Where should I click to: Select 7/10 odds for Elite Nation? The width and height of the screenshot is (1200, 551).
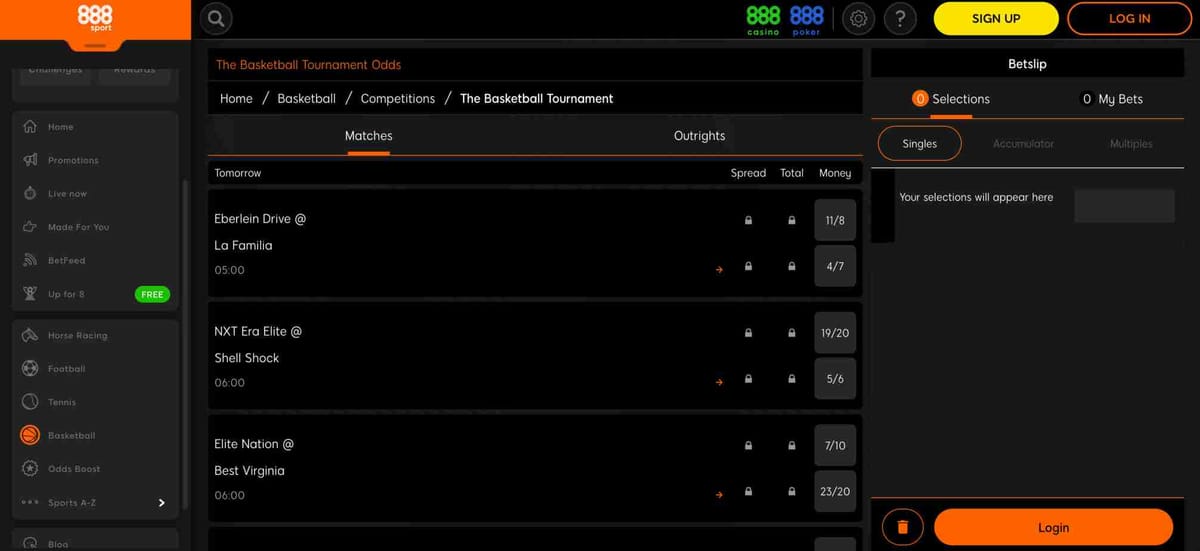tap(835, 446)
